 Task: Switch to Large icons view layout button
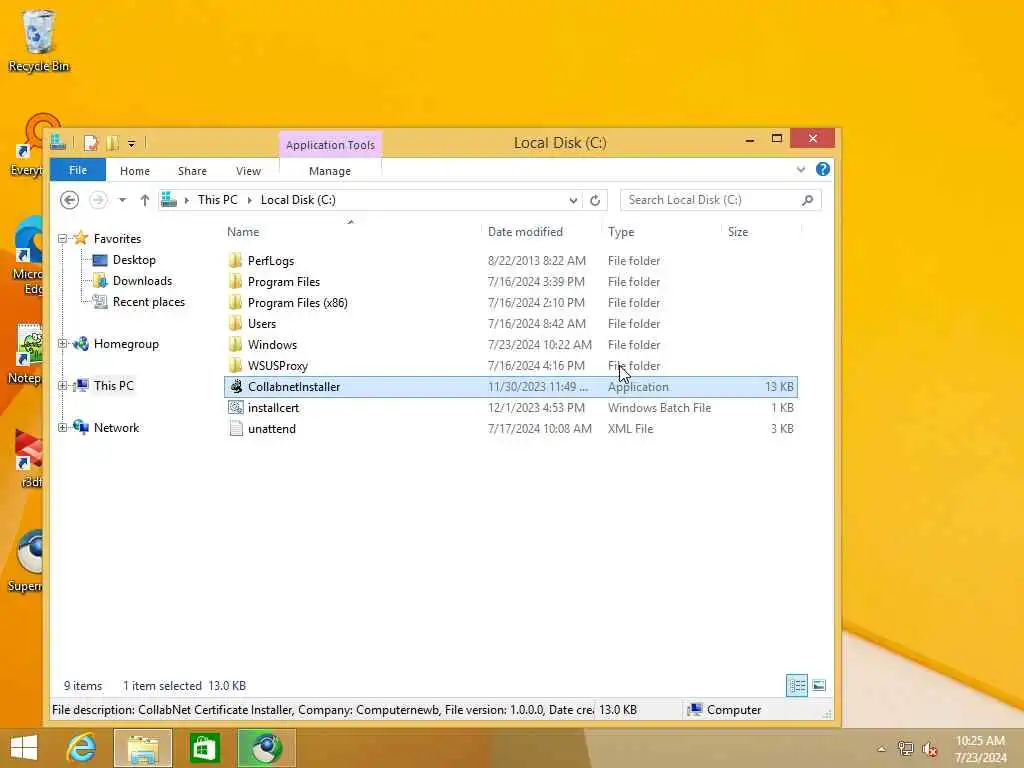point(819,686)
